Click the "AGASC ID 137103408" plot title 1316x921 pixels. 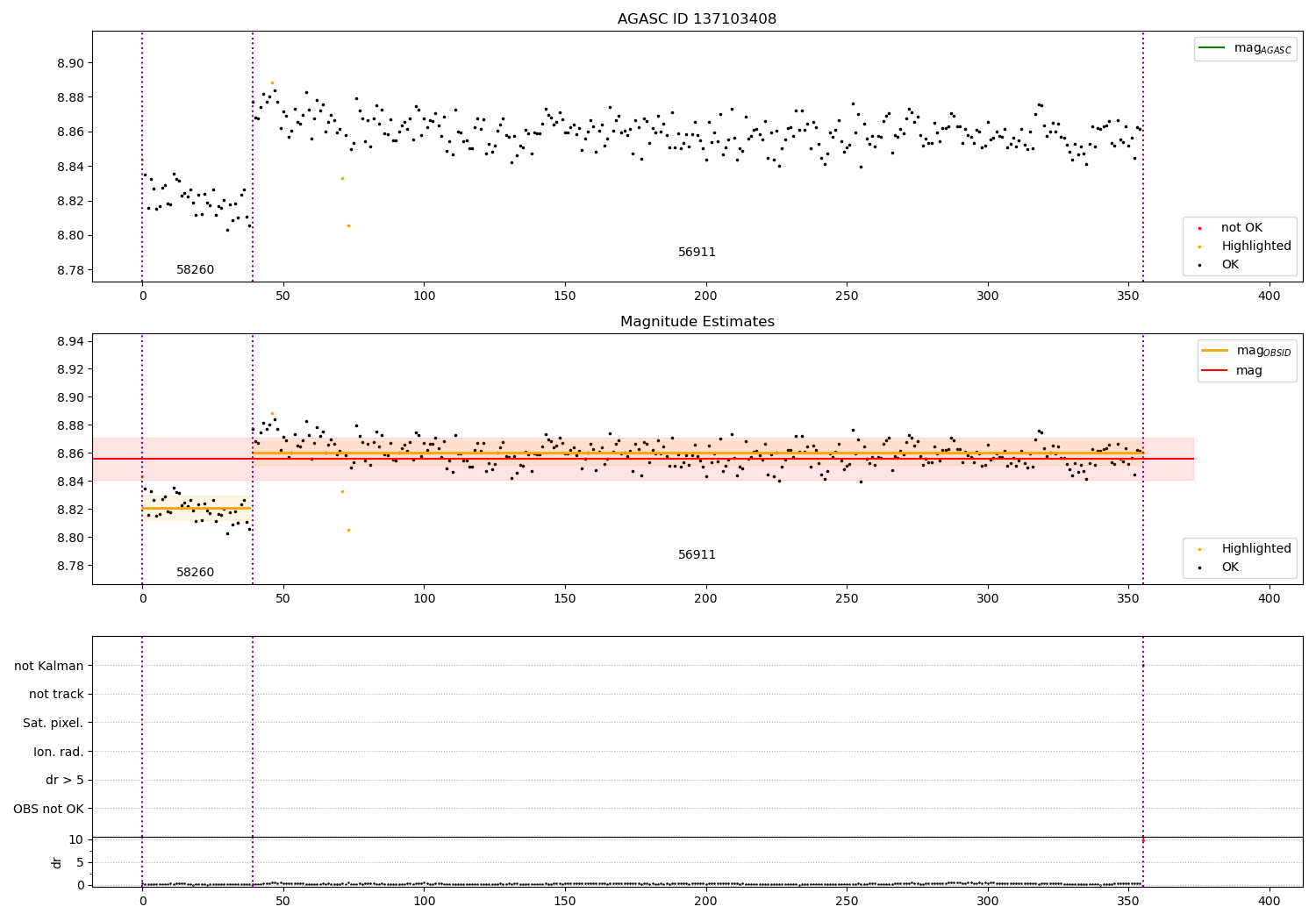[x=697, y=19]
